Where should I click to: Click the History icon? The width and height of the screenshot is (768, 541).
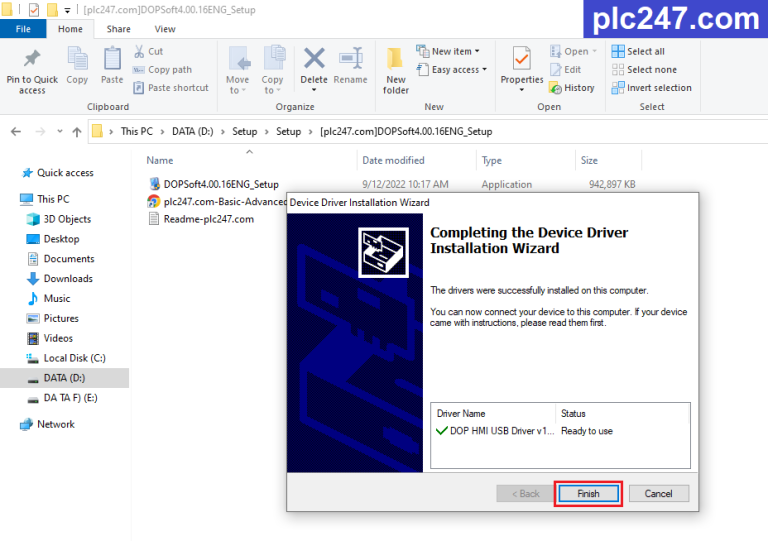click(555, 88)
